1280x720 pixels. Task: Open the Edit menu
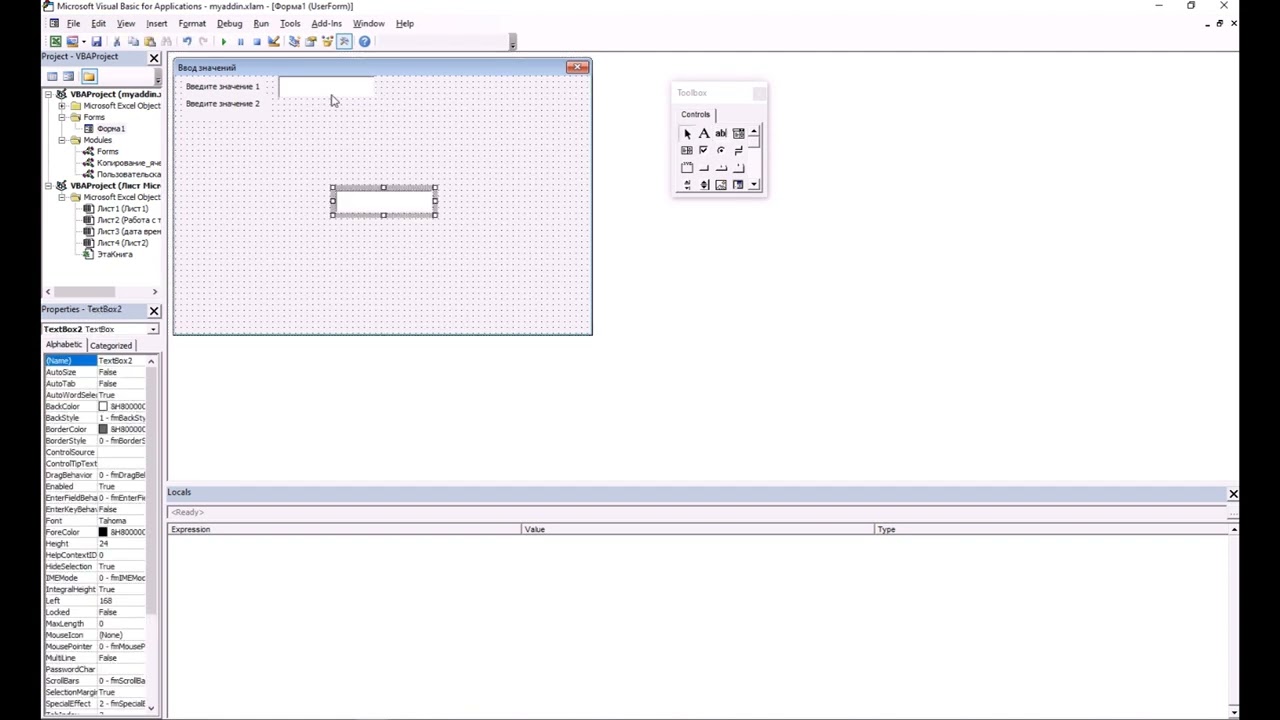point(98,23)
